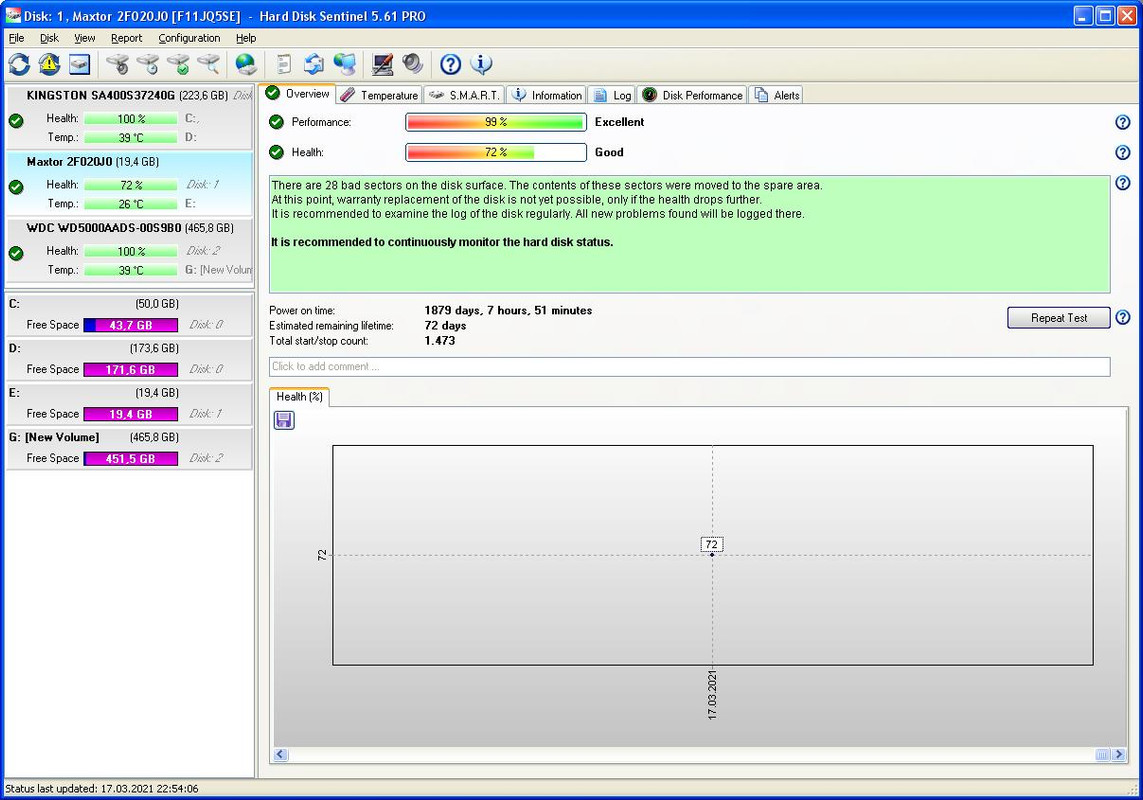Save the health graph using floppy icon

(x=284, y=420)
